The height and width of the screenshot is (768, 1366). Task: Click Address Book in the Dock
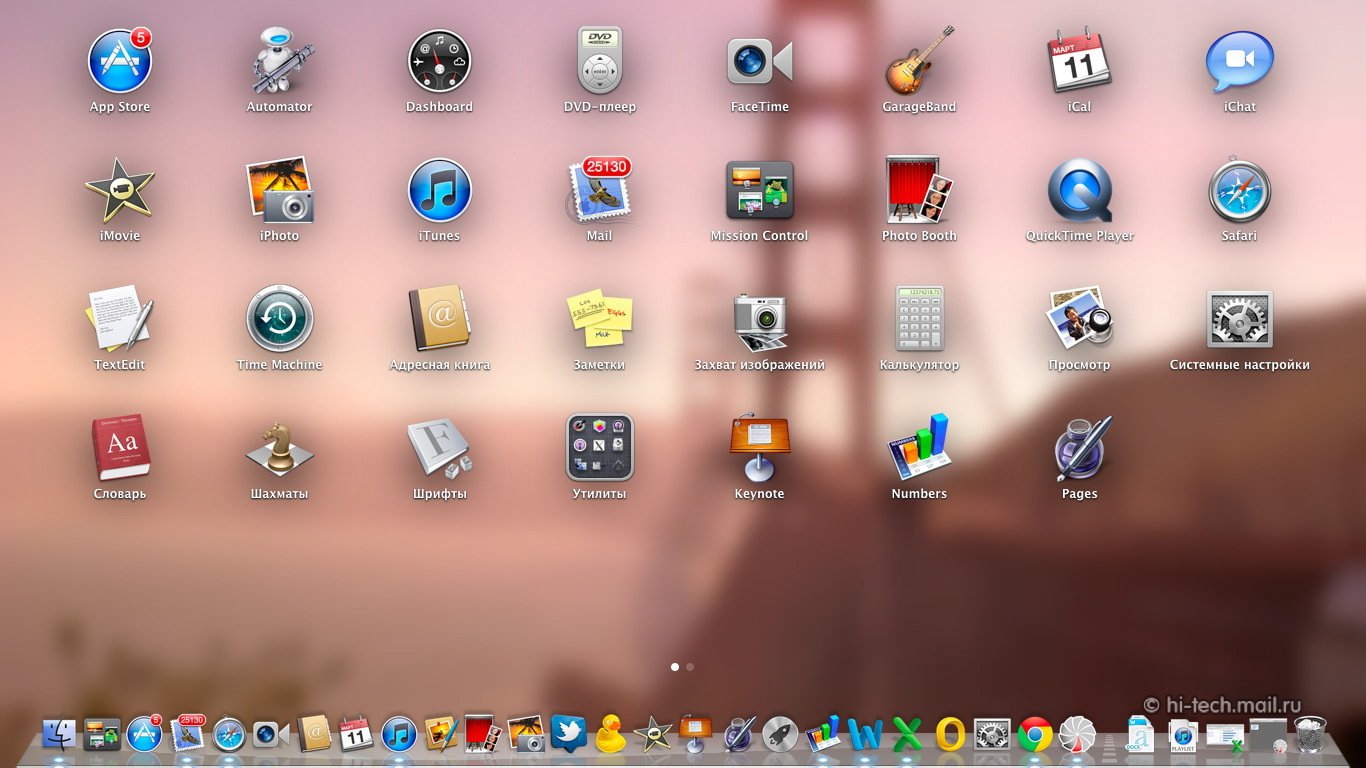[314, 734]
